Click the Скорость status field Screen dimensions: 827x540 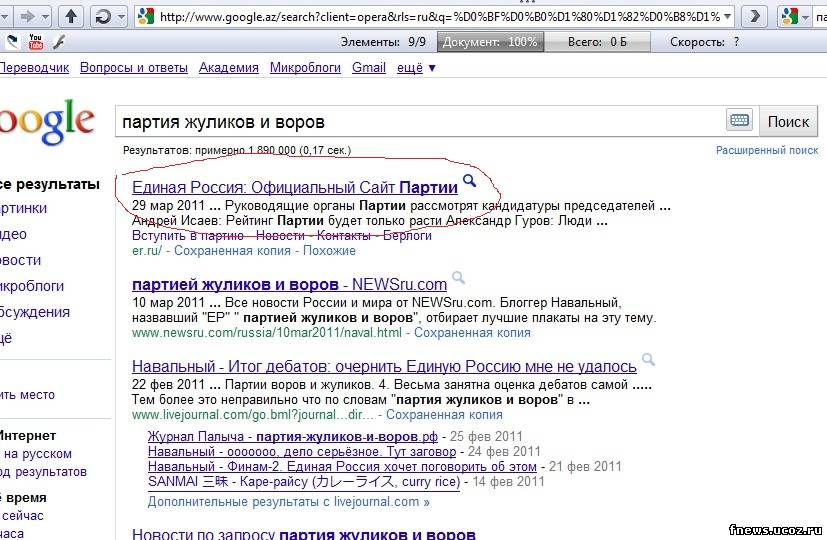tap(704, 42)
